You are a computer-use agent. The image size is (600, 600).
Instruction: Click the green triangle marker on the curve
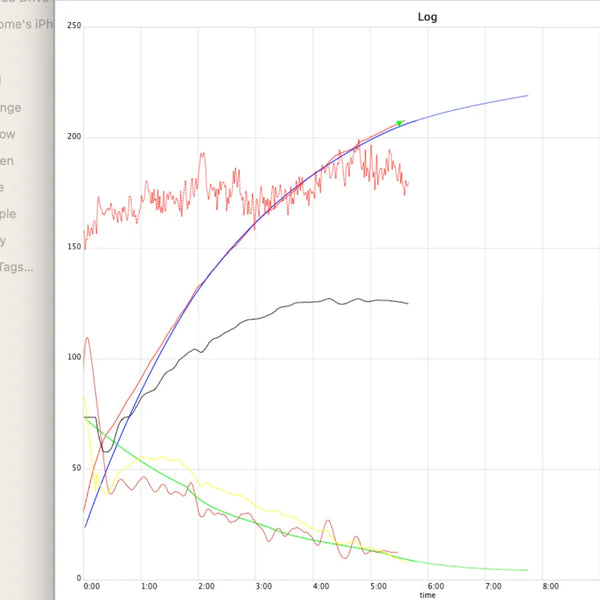click(x=400, y=124)
